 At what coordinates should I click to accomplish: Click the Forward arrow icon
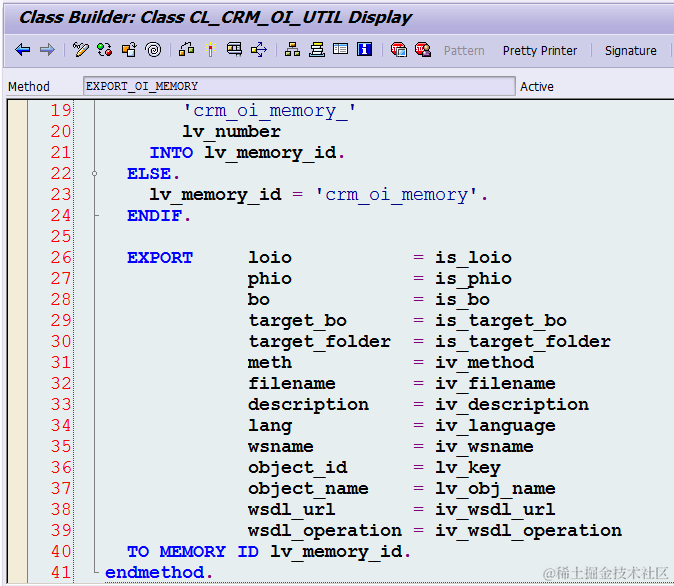[47, 50]
